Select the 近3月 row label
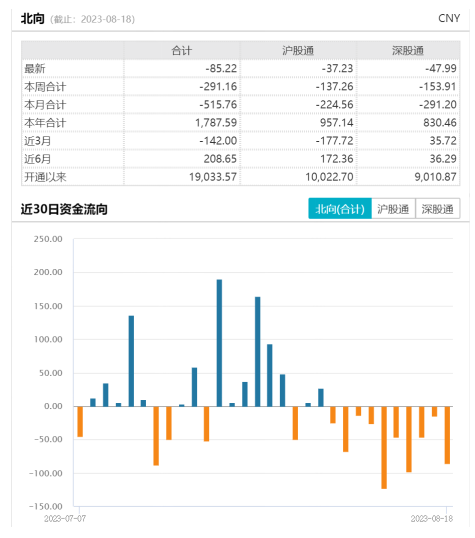Viewport: 475px width, 538px height. (38, 141)
